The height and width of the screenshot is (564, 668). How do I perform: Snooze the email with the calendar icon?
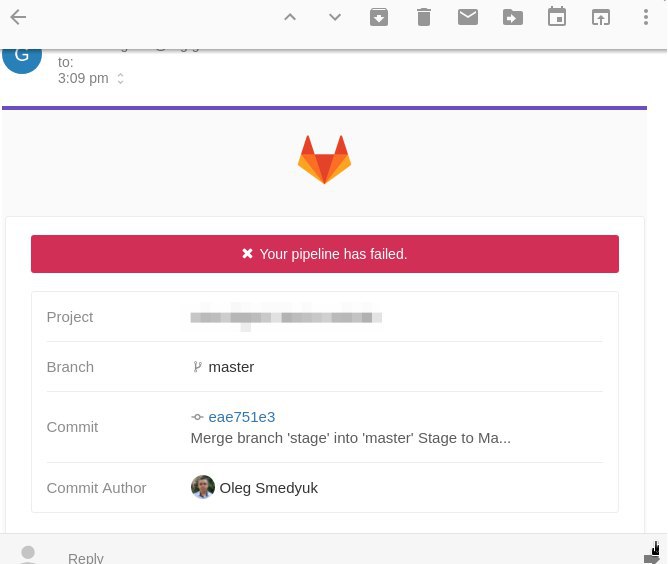[557, 17]
